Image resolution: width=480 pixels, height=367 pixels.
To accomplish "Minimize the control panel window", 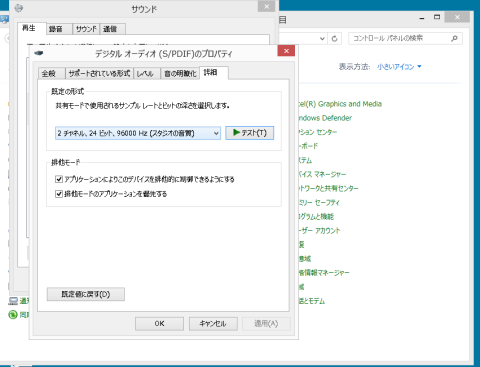I will pos(422,18).
